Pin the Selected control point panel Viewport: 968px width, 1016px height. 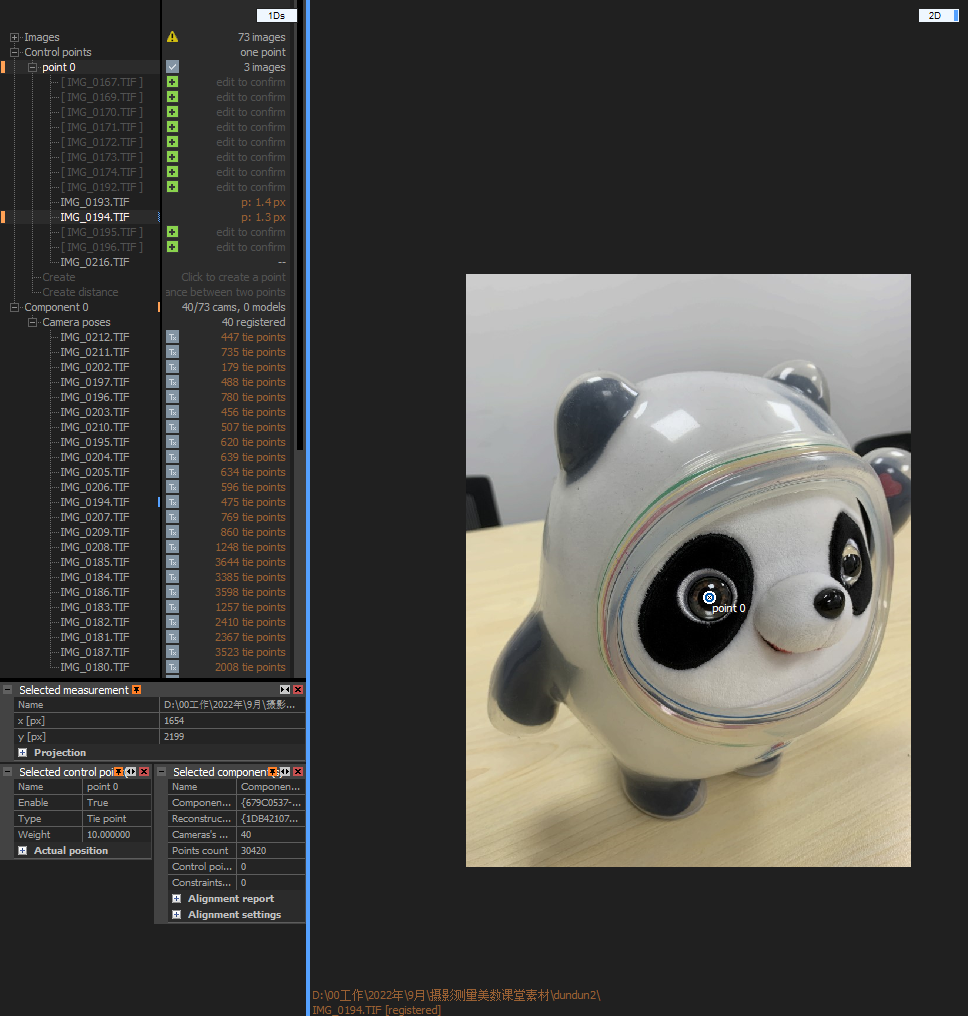click(119, 772)
